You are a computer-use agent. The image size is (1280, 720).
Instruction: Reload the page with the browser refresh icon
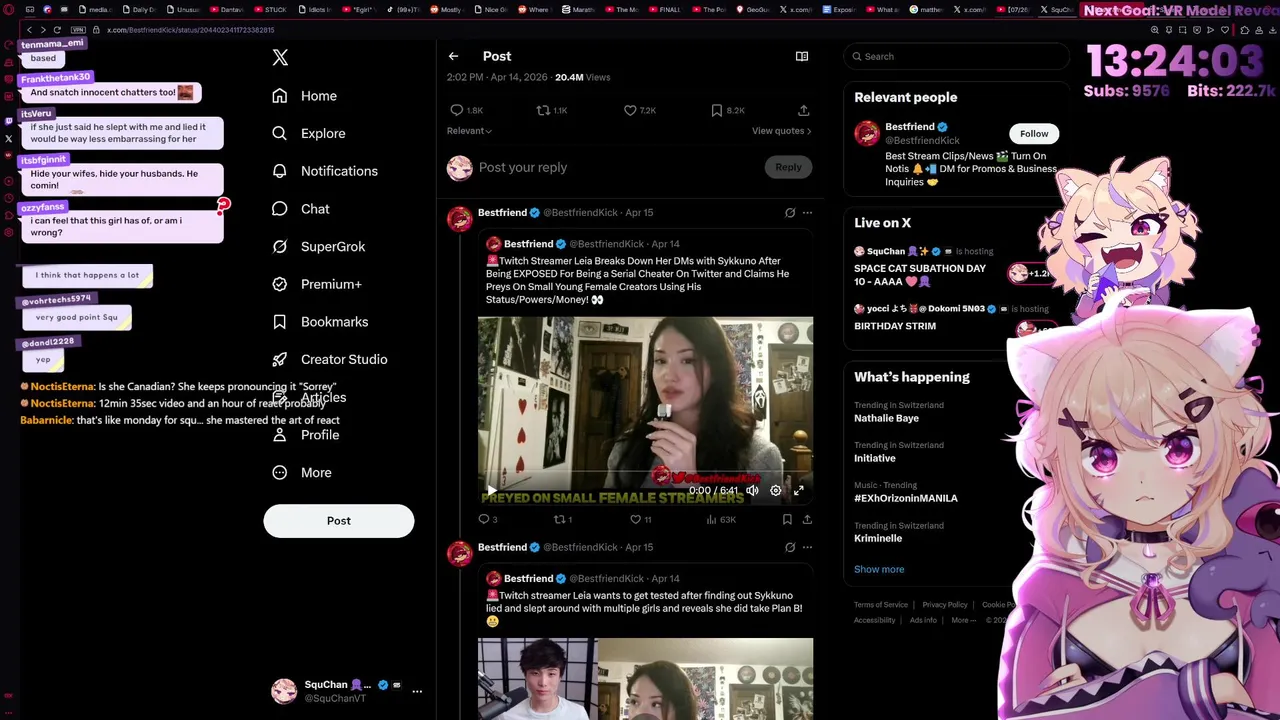click(57, 30)
